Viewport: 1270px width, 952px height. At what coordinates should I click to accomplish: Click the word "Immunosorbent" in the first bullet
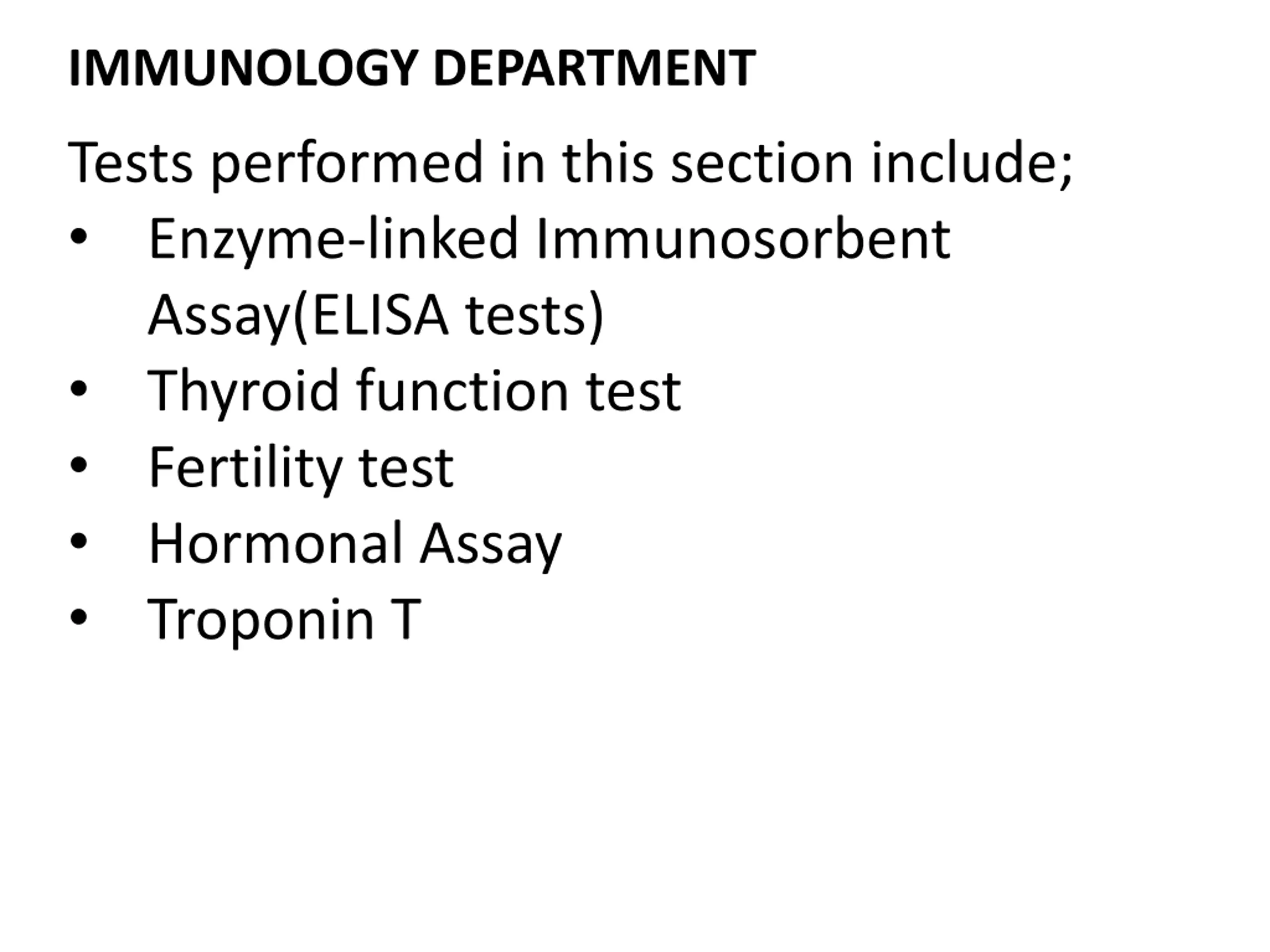743,239
